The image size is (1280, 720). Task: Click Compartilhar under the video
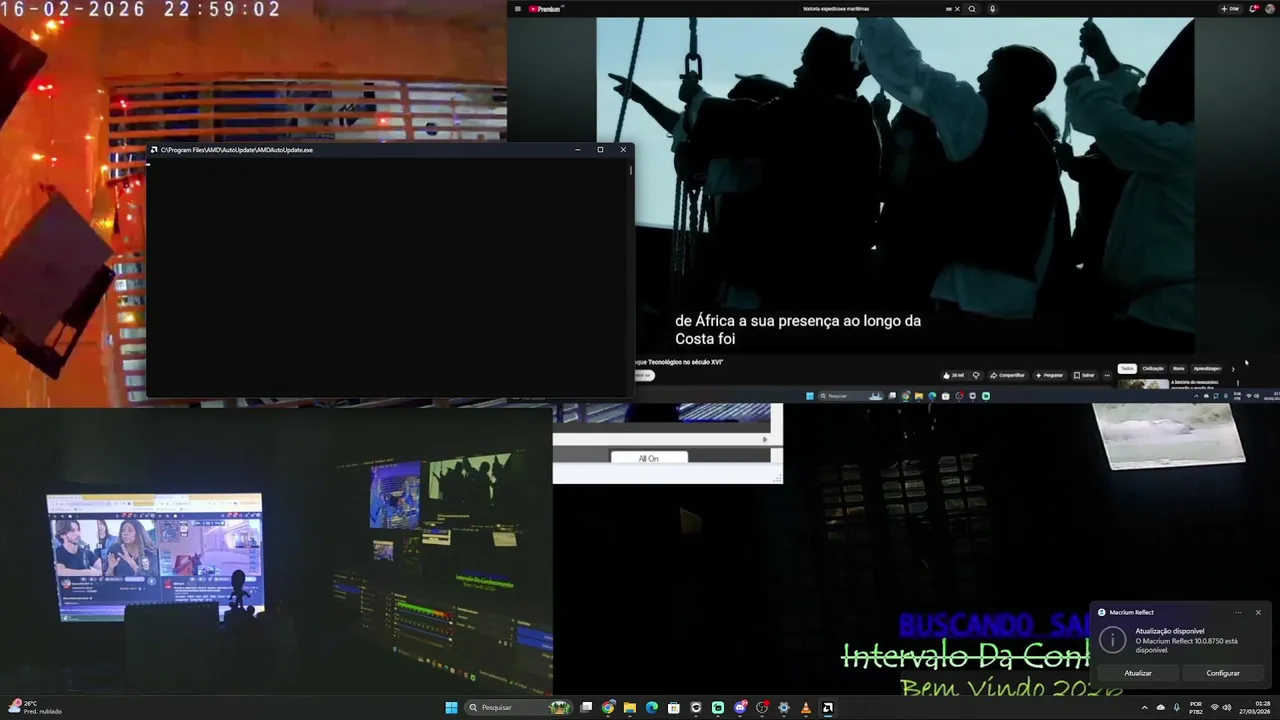tap(1007, 375)
